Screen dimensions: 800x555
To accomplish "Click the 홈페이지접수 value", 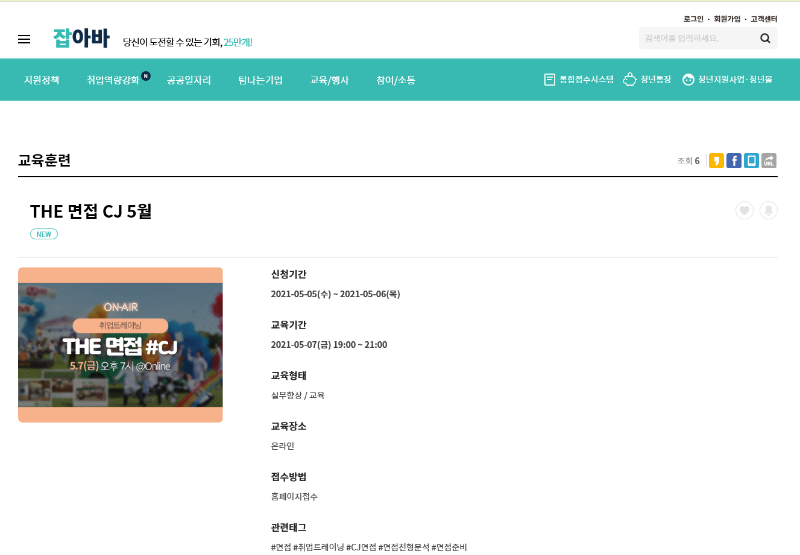I will point(294,496).
